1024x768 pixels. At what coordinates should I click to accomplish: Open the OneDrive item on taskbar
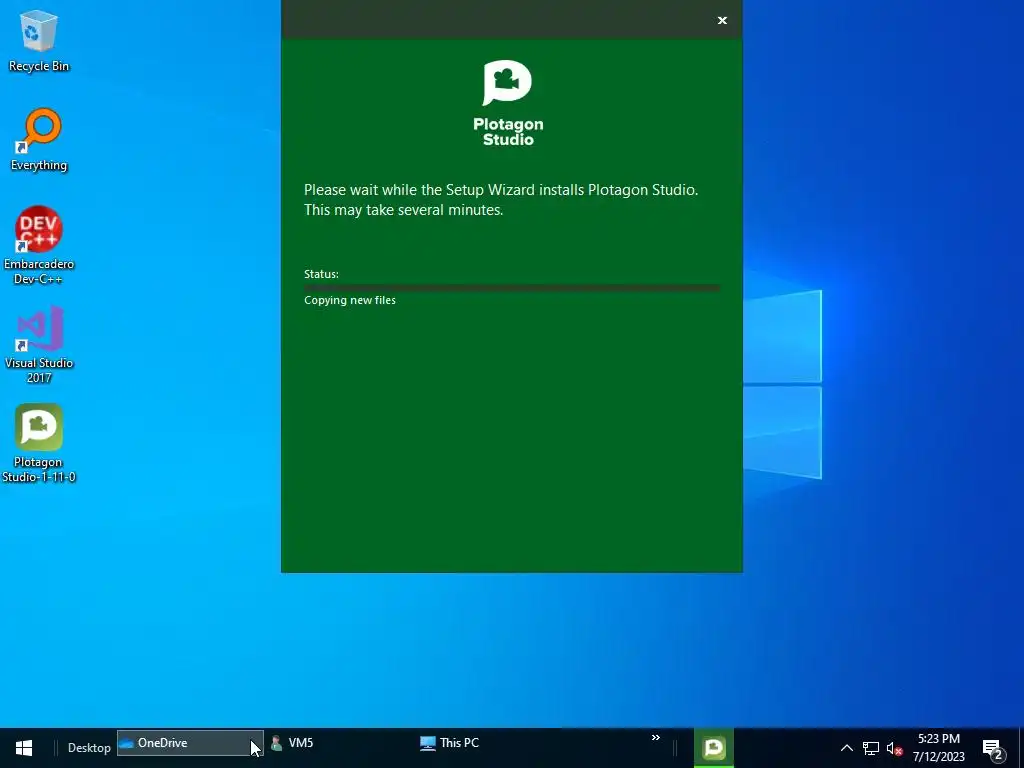click(x=190, y=743)
